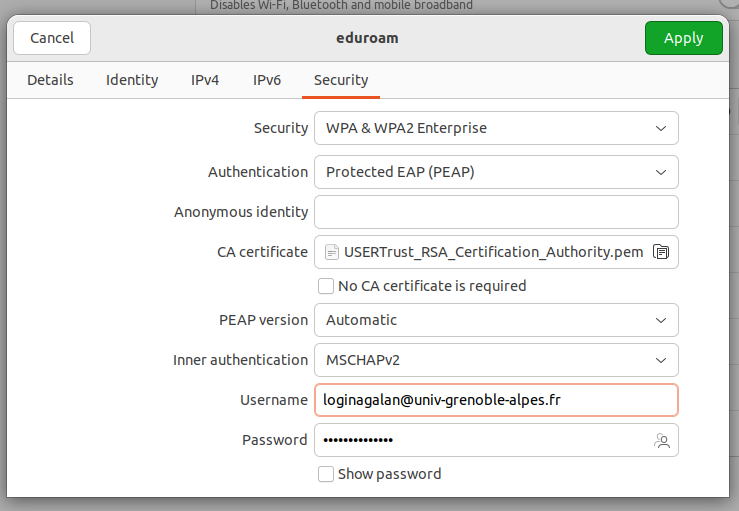Image resolution: width=739 pixels, height=511 pixels.
Task: Click the Anonymous identity text field
Action: [x=496, y=212]
